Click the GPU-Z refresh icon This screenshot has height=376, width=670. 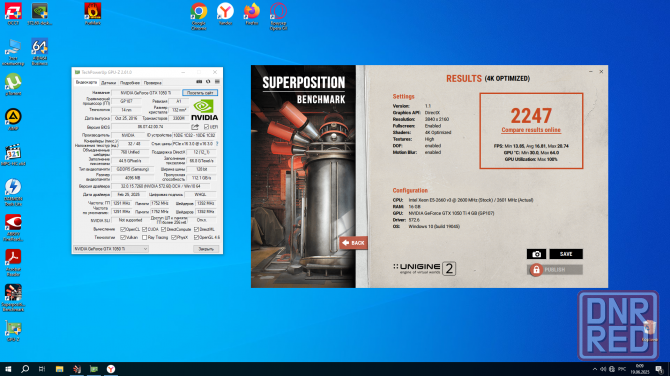click(x=208, y=82)
